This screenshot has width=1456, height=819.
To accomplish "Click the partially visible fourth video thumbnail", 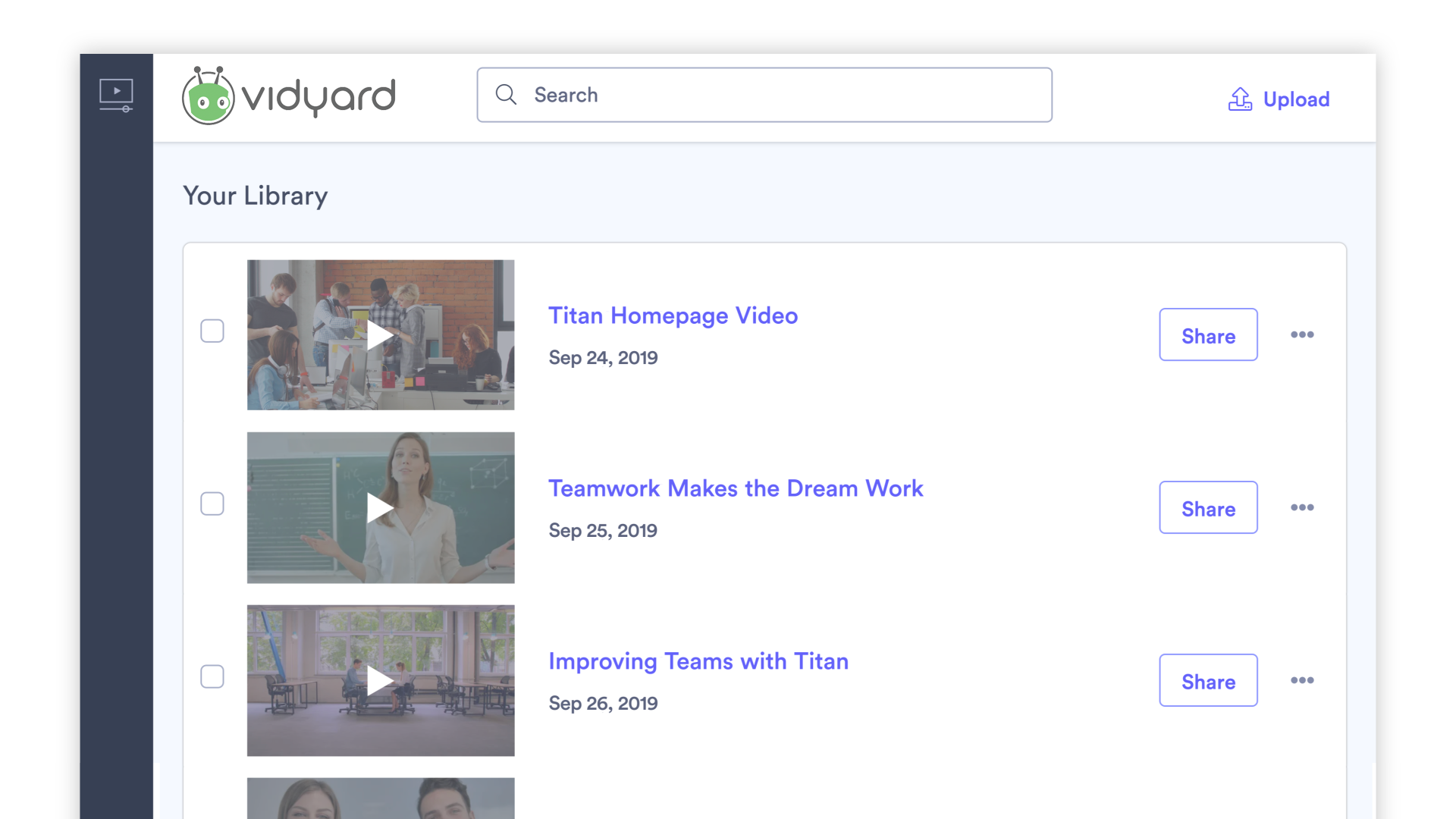I will tap(381, 798).
